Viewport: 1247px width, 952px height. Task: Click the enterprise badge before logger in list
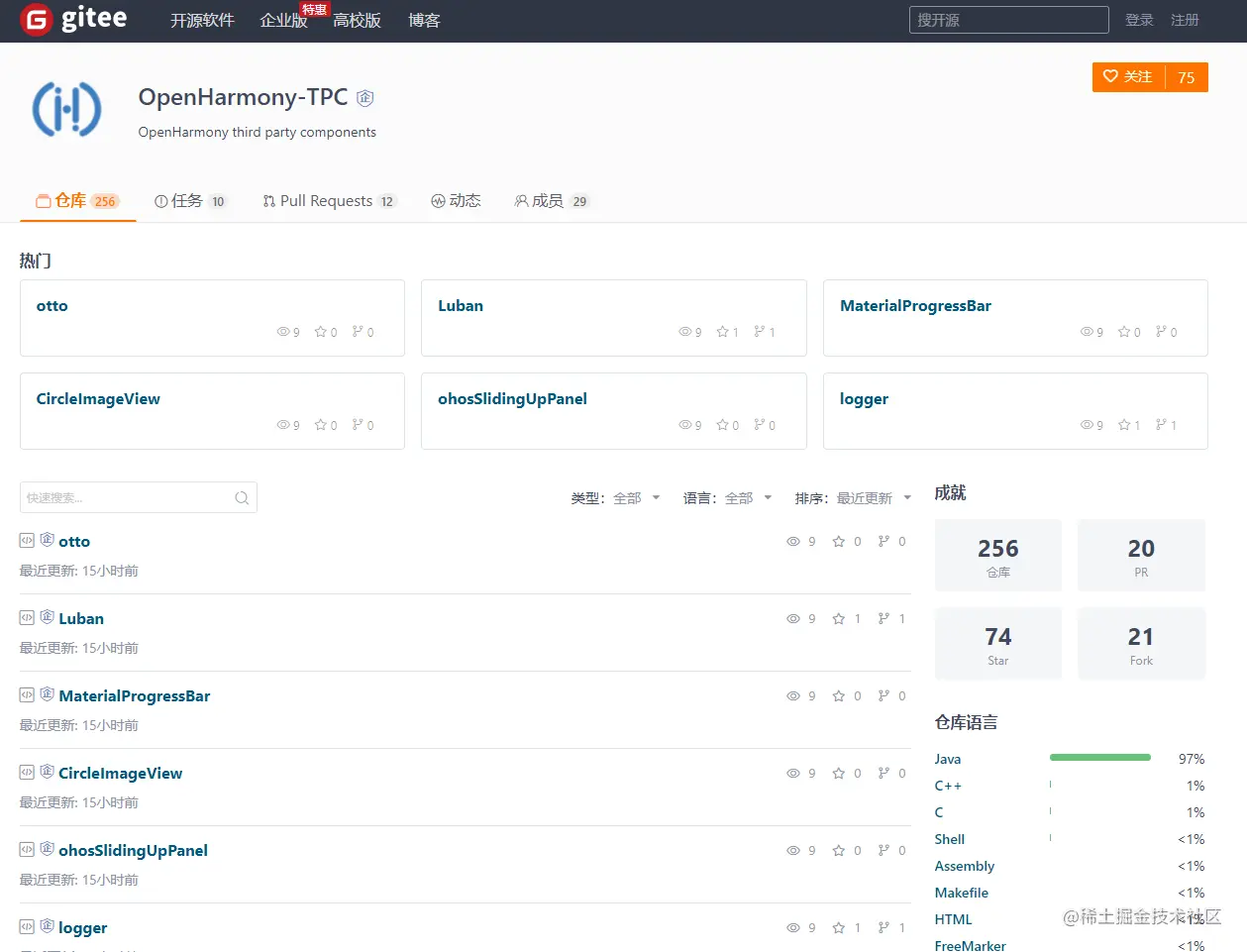(x=47, y=926)
